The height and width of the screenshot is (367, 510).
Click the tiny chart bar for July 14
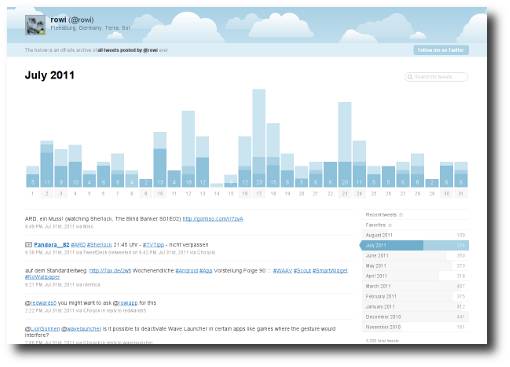tap(217, 185)
